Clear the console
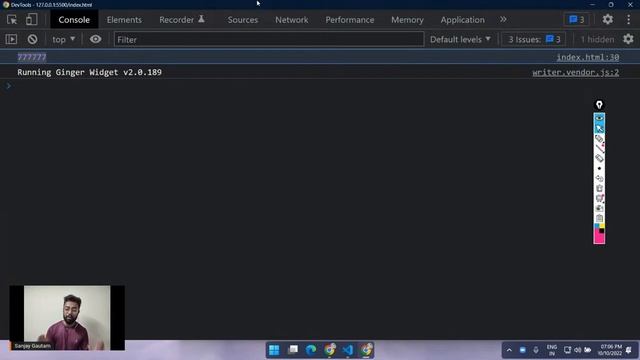 coord(32,39)
